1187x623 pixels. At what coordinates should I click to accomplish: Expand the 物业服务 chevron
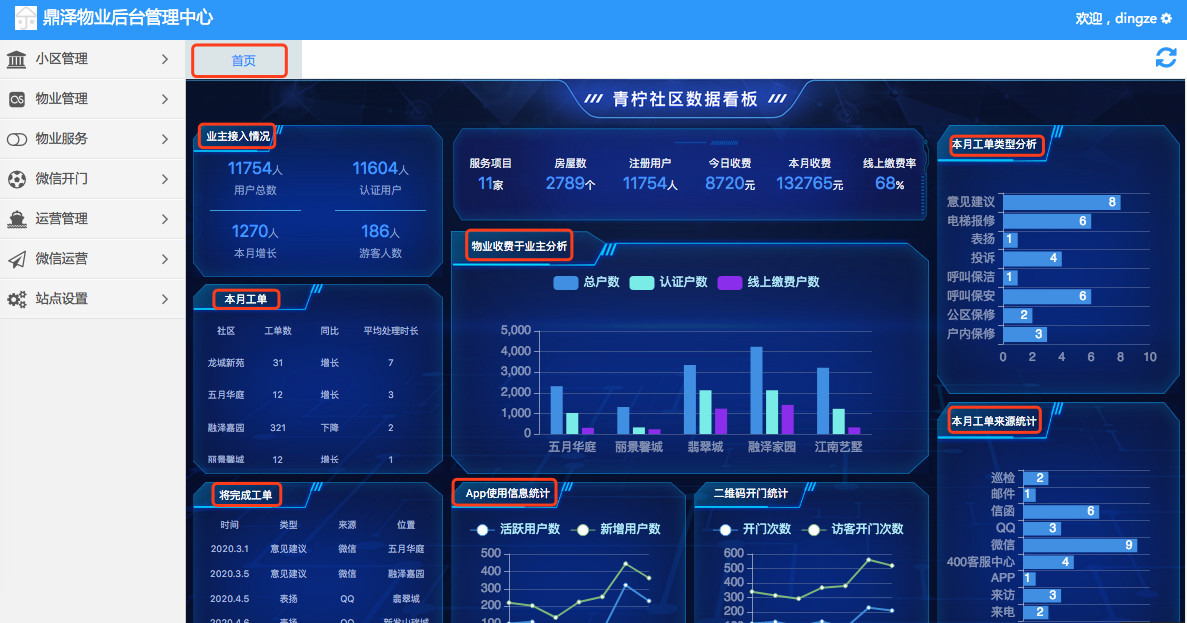165,139
